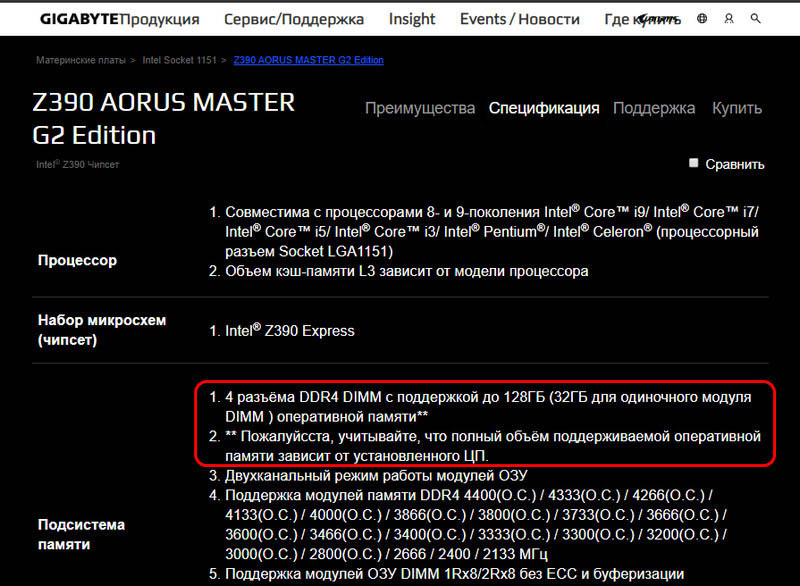Image resolution: width=800 pixels, height=586 pixels.
Task: Open the Купить tab
Action: pos(737,108)
